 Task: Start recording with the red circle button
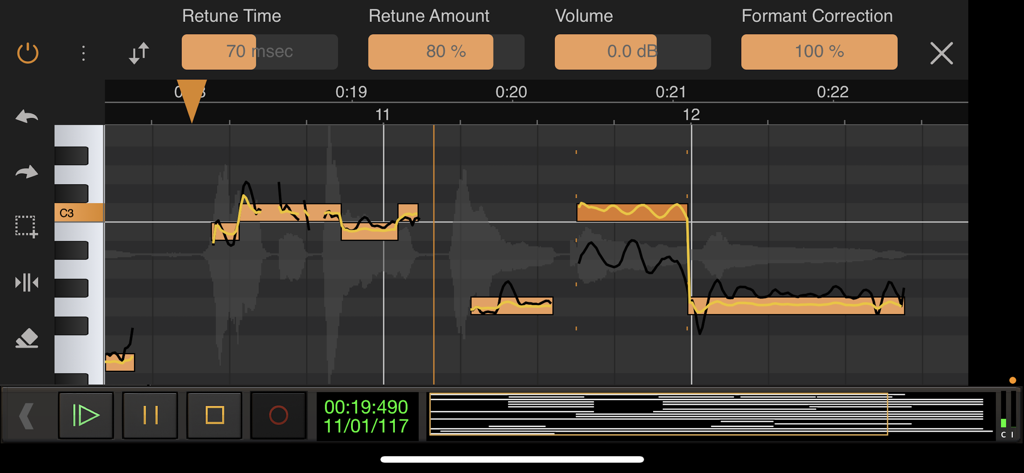(x=278, y=415)
